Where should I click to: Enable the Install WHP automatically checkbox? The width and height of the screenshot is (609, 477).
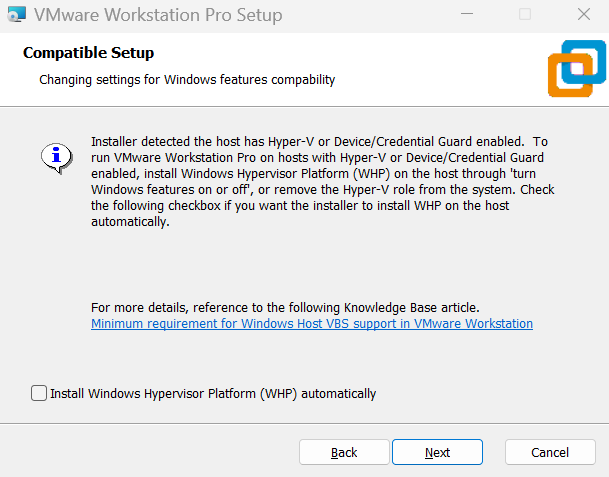click(39, 393)
